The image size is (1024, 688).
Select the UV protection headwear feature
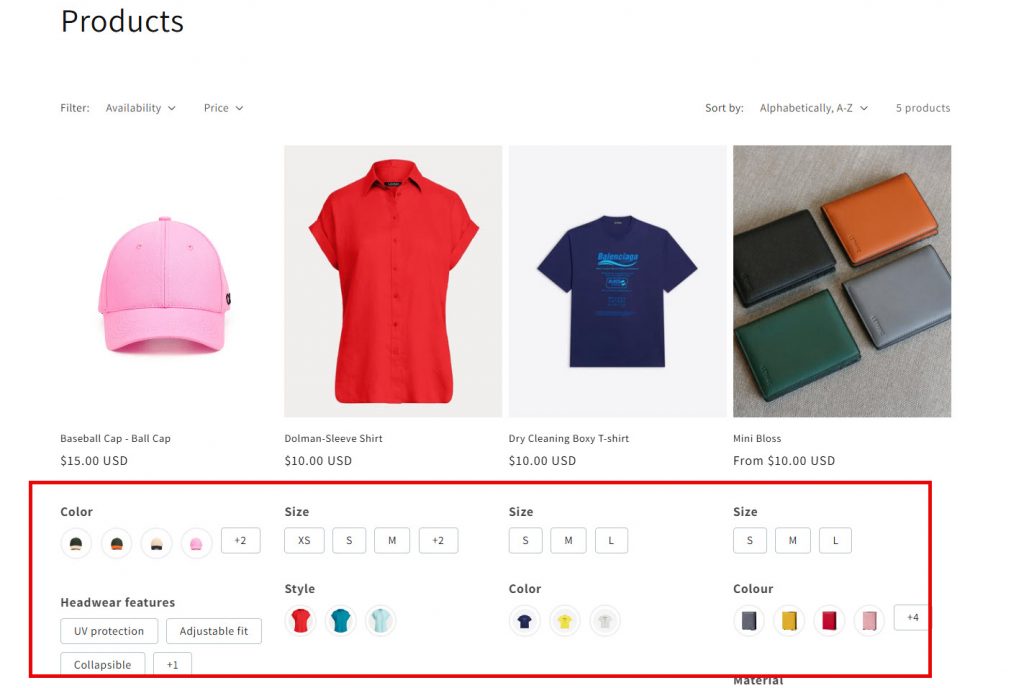point(109,631)
